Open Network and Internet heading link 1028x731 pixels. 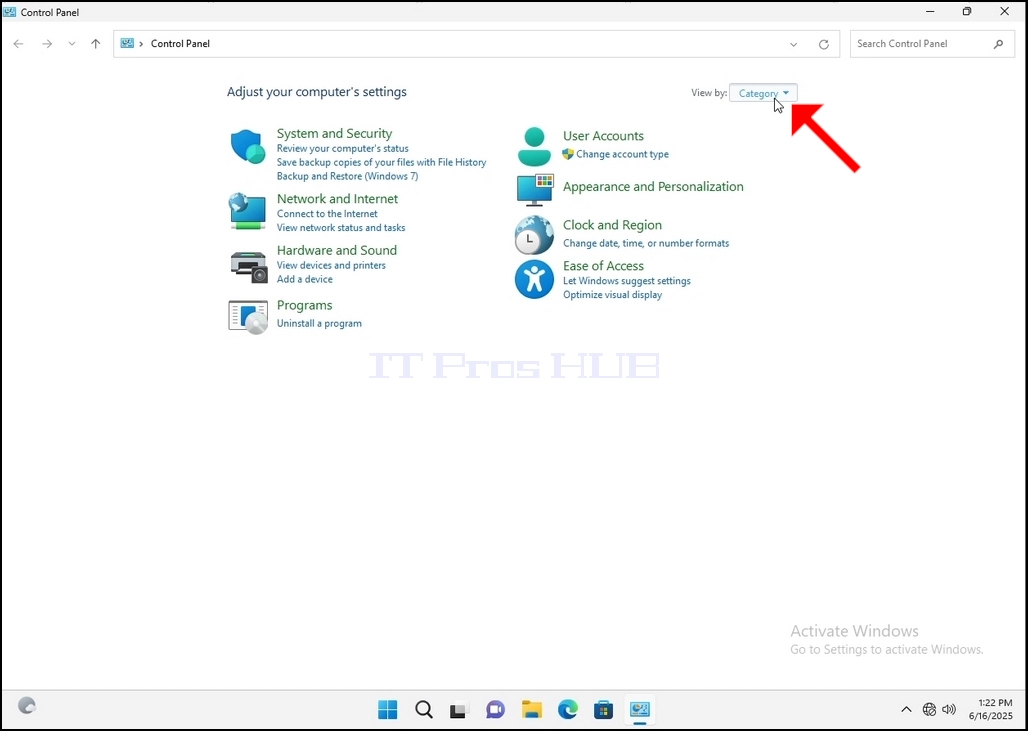point(337,199)
